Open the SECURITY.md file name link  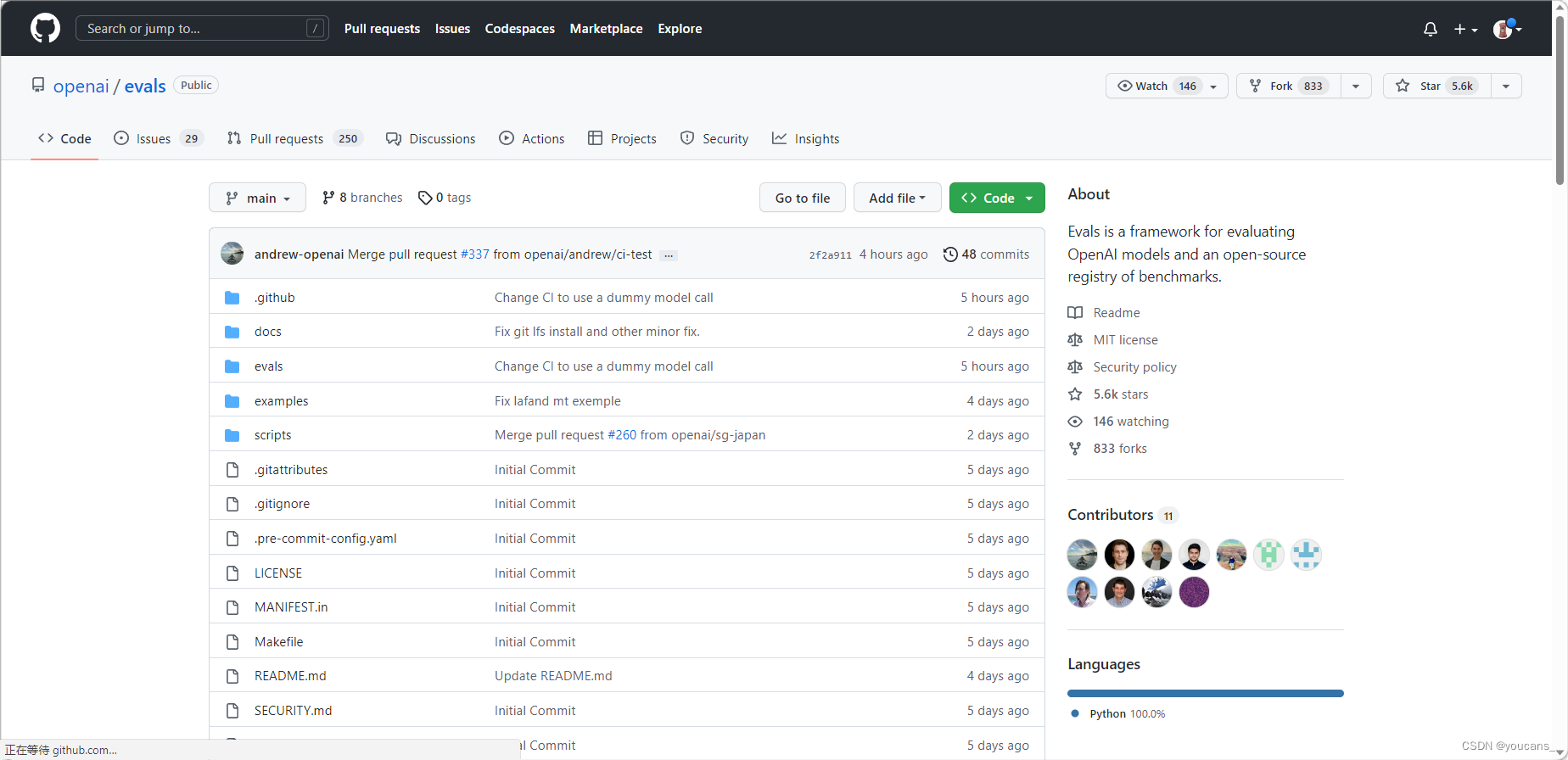(294, 711)
